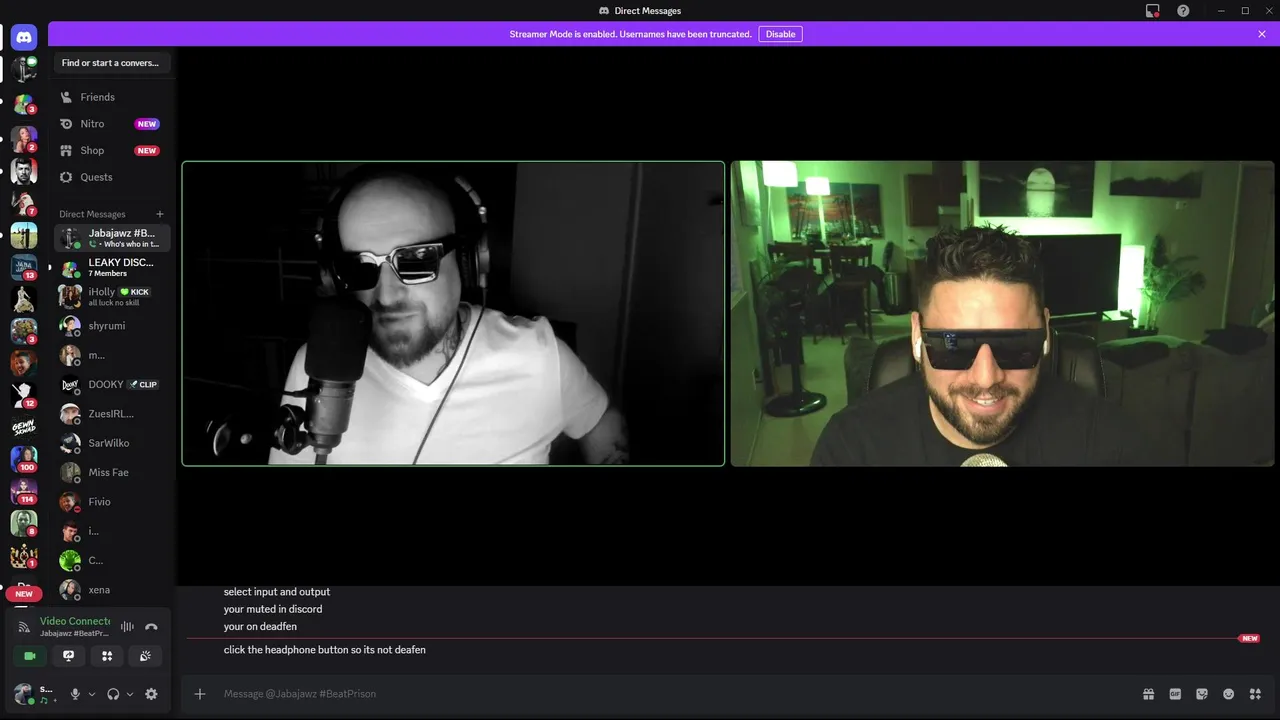The height and width of the screenshot is (720, 1280).
Task: Attach file with plus button
Action: click(200, 694)
